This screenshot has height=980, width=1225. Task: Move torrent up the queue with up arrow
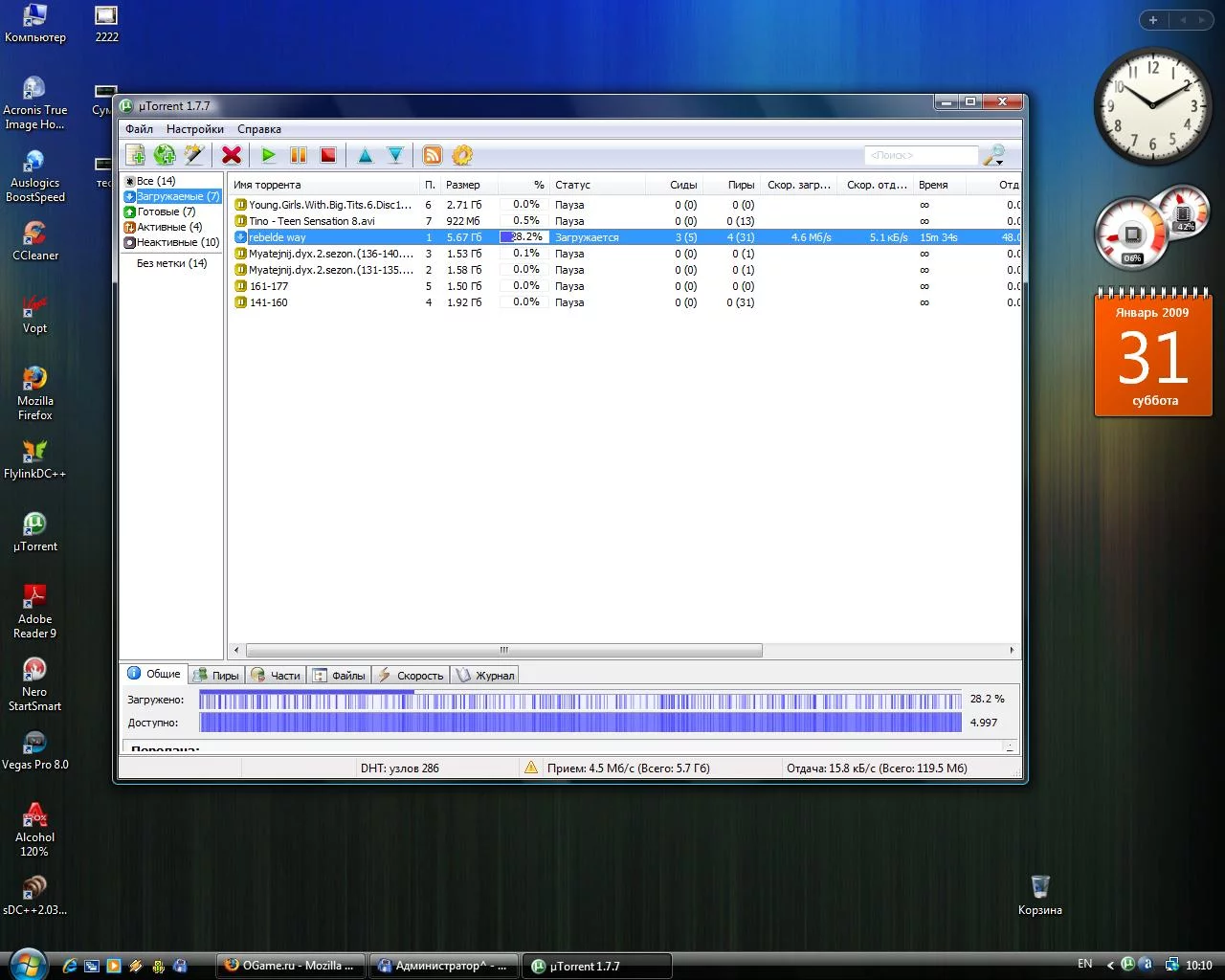(x=365, y=155)
